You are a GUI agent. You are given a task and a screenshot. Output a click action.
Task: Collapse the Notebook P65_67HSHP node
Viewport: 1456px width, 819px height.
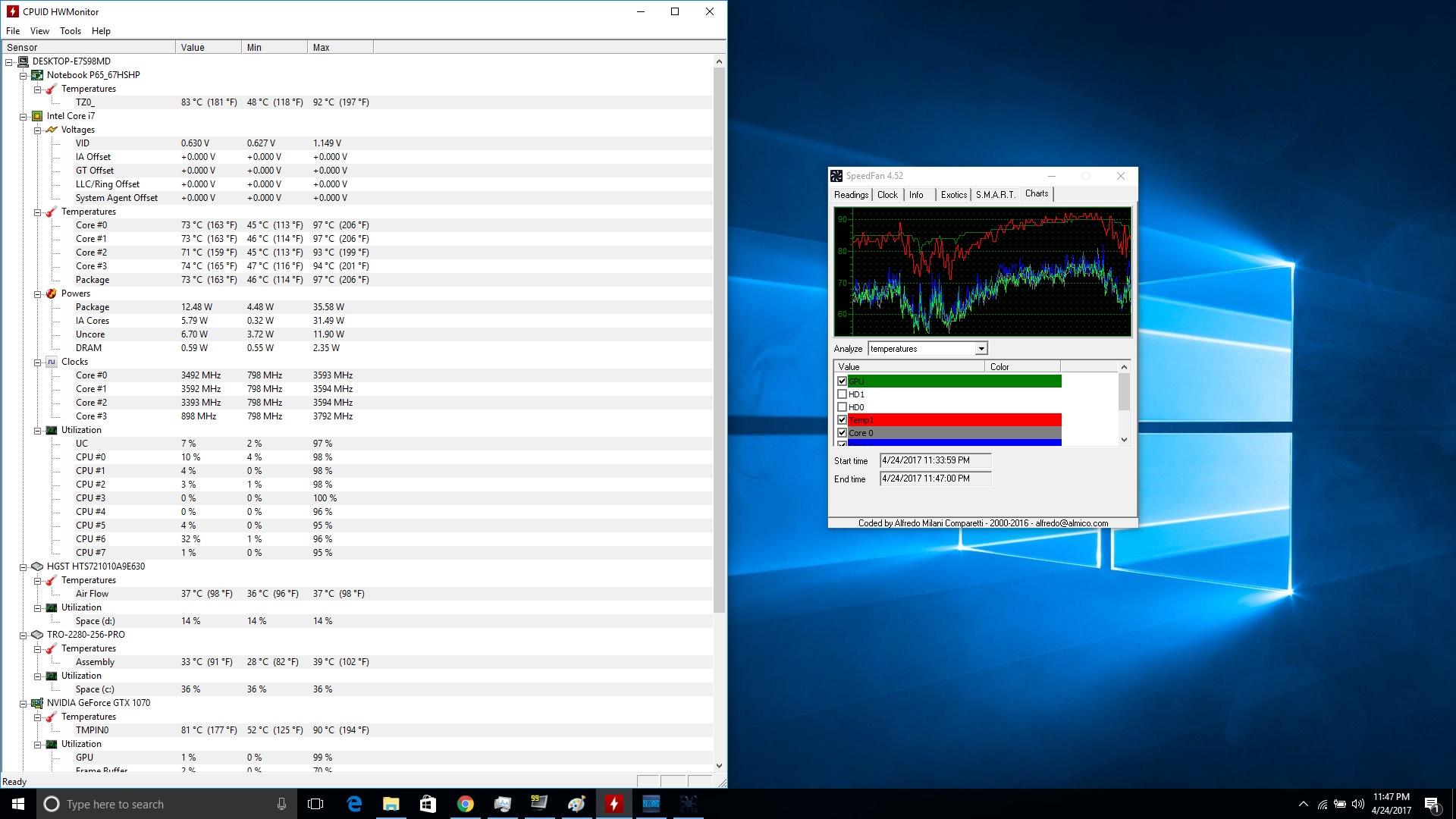(24, 76)
